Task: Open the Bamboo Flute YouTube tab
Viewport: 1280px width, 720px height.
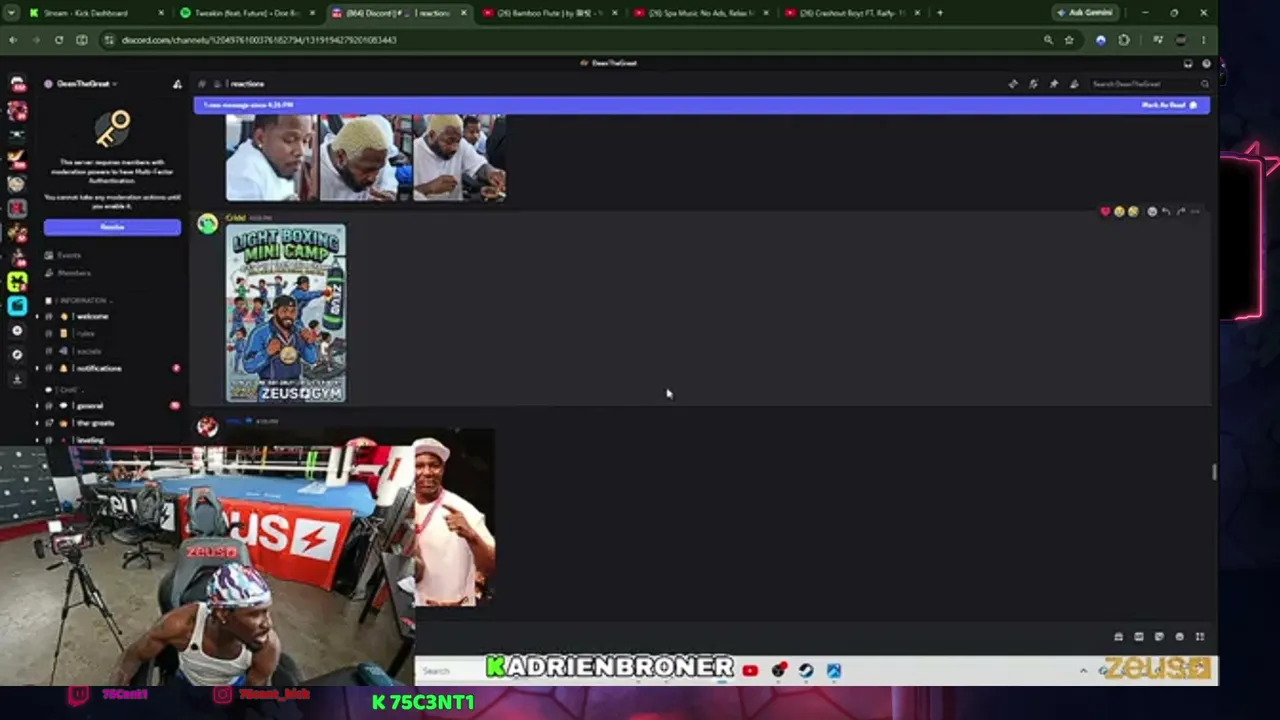Action: coord(549,13)
